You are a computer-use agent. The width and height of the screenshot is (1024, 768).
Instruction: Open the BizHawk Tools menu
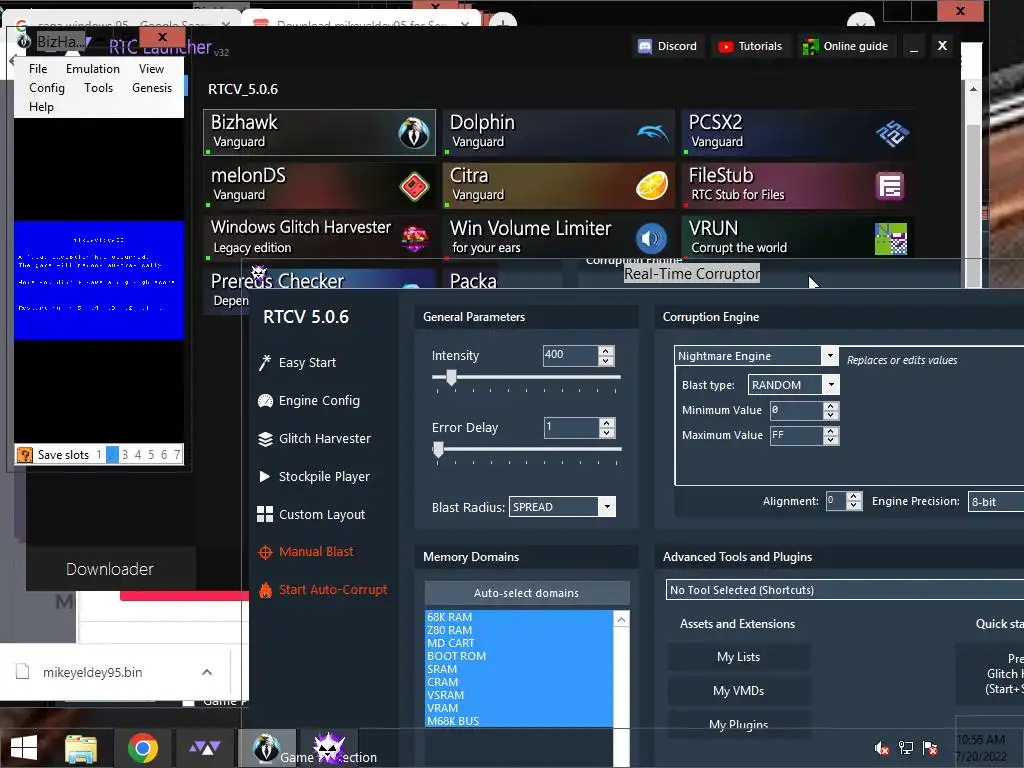click(x=99, y=88)
